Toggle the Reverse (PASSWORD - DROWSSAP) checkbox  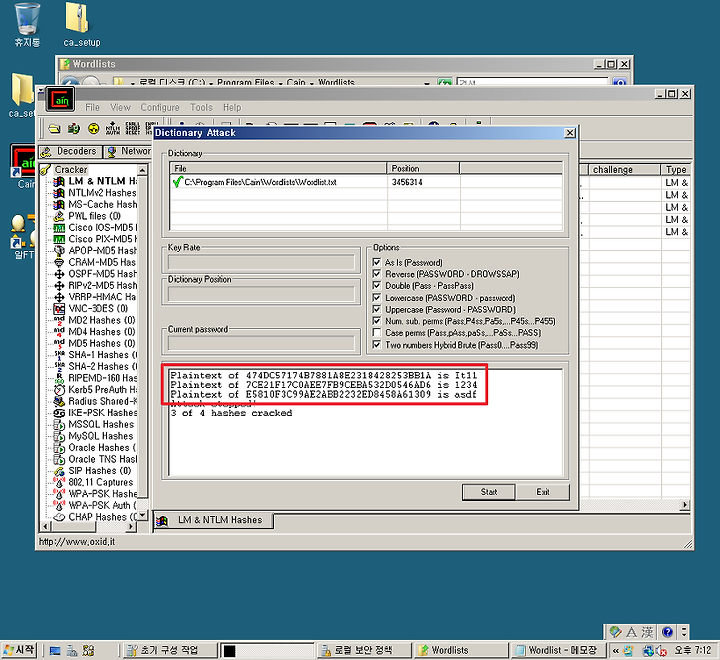[377, 274]
